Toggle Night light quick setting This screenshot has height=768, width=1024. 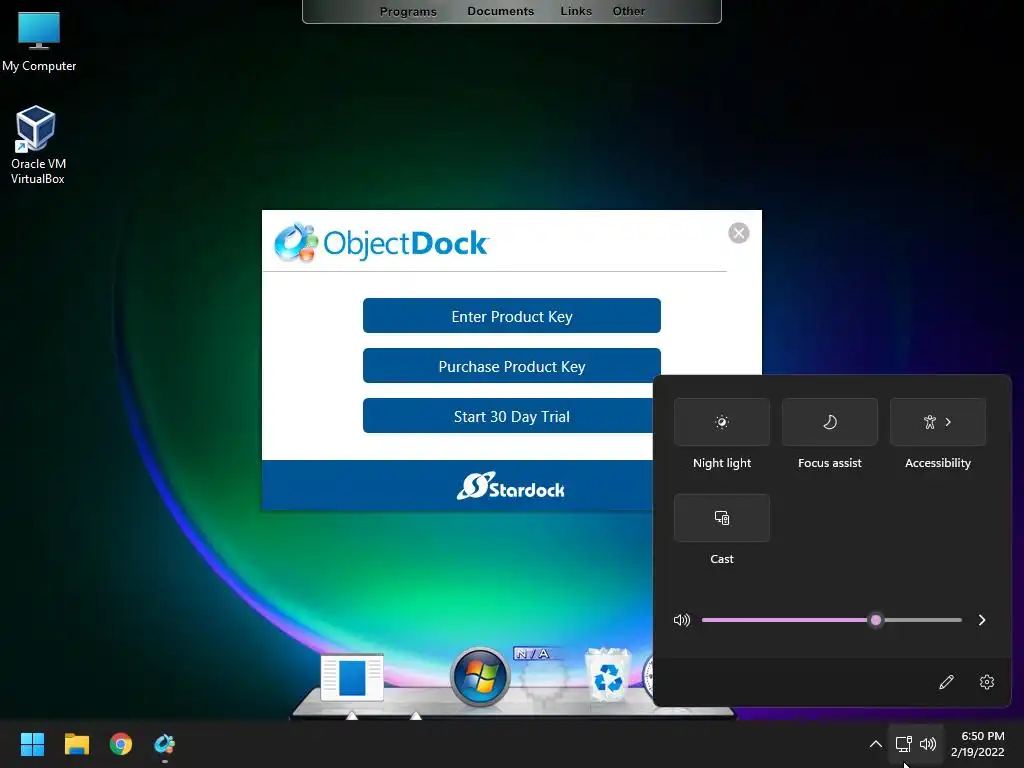point(722,422)
